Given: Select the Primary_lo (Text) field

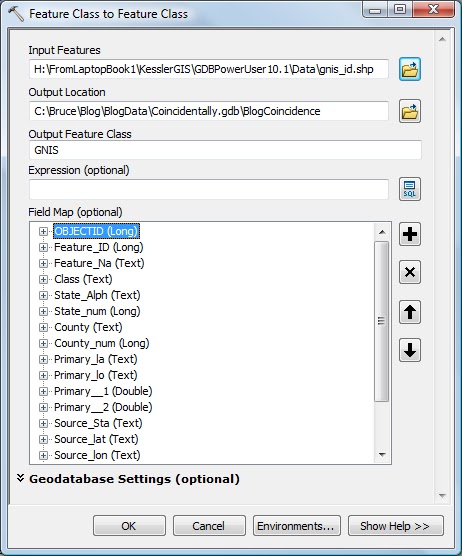Looking at the screenshot, I should [96, 375].
